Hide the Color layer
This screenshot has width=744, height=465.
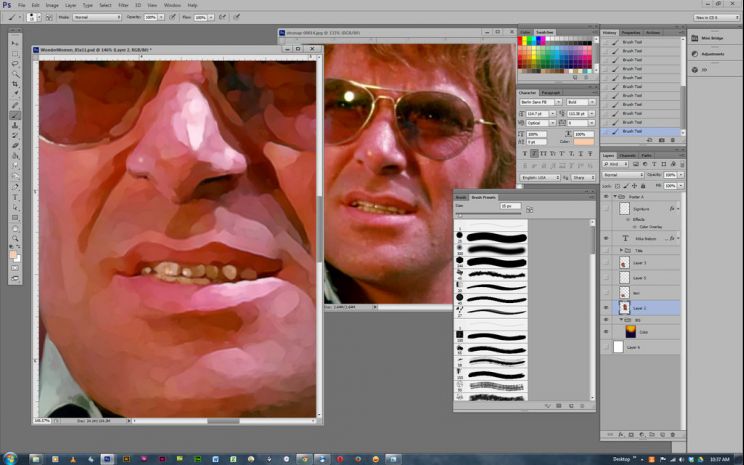point(606,332)
